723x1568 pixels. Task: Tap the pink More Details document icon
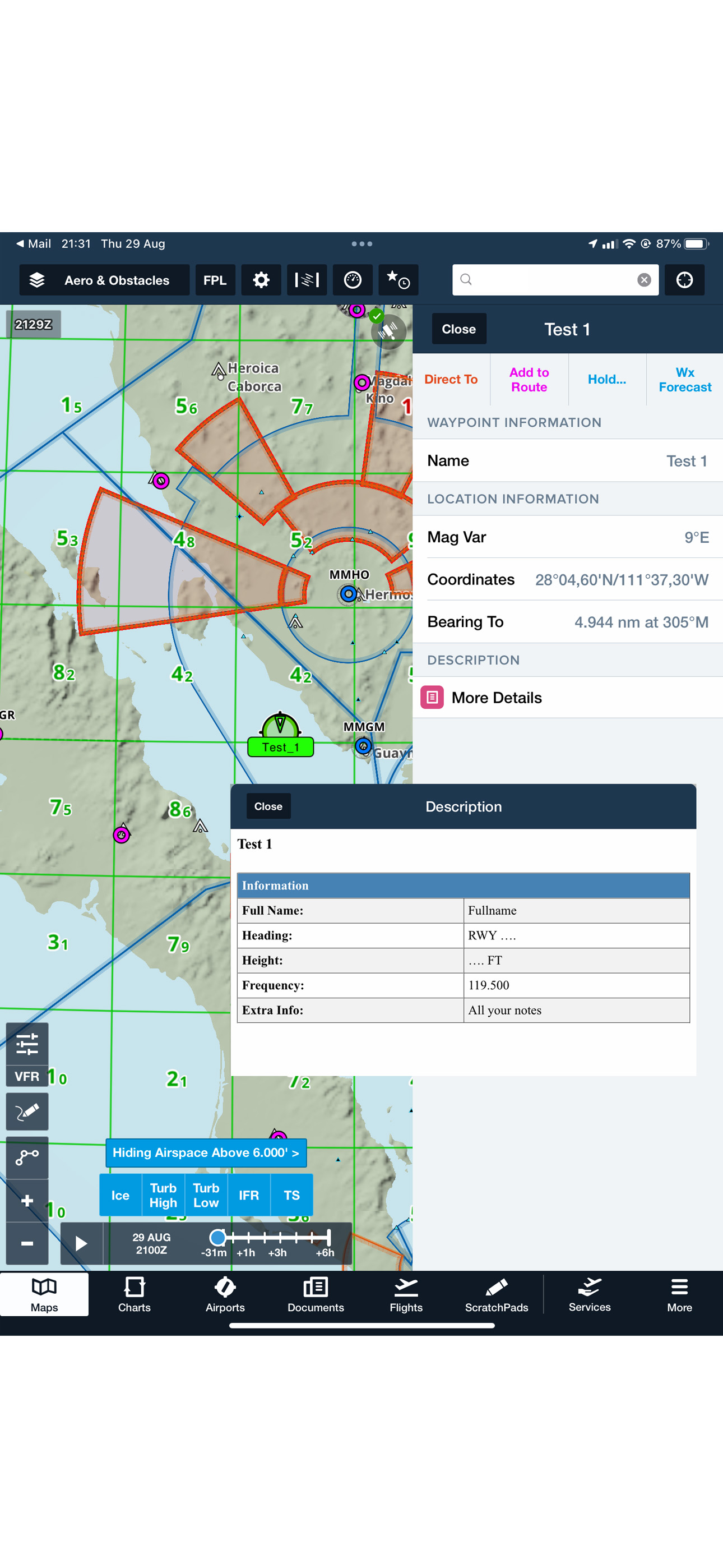point(432,698)
